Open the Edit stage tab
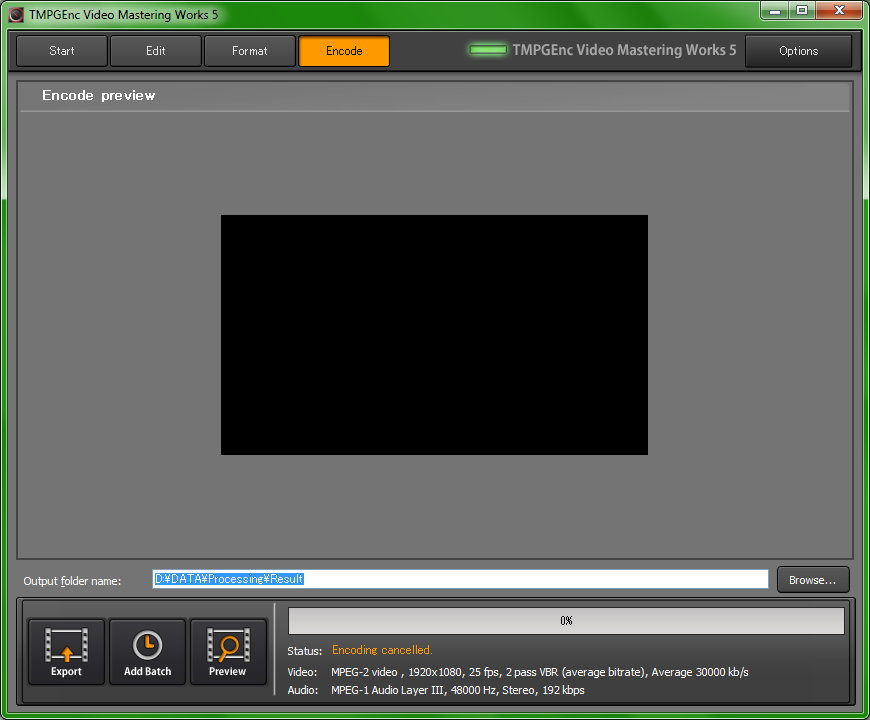The width and height of the screenshot is (870, 720). tap(155, 51)
